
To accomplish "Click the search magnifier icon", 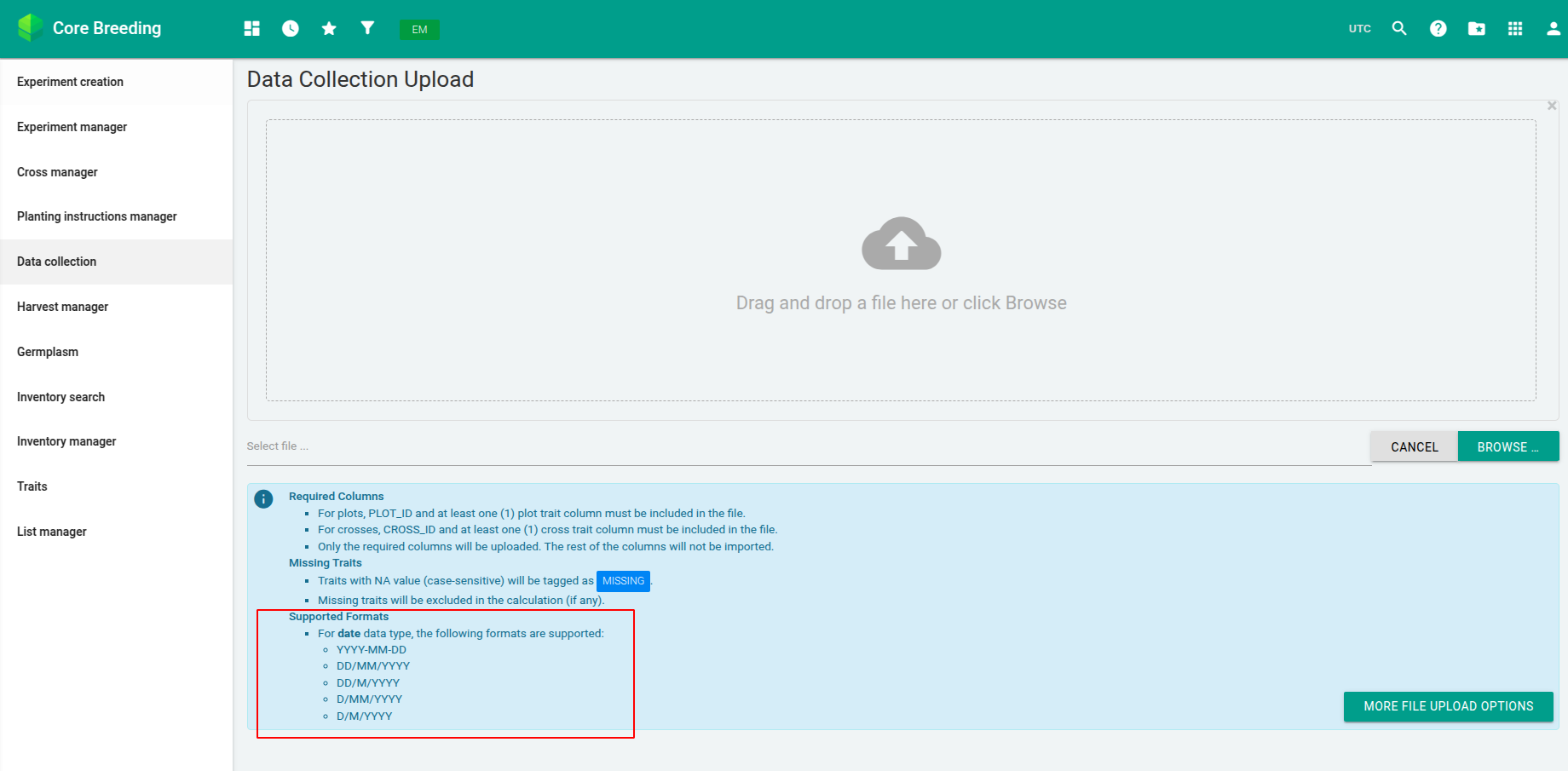I will pos(1399,29).
